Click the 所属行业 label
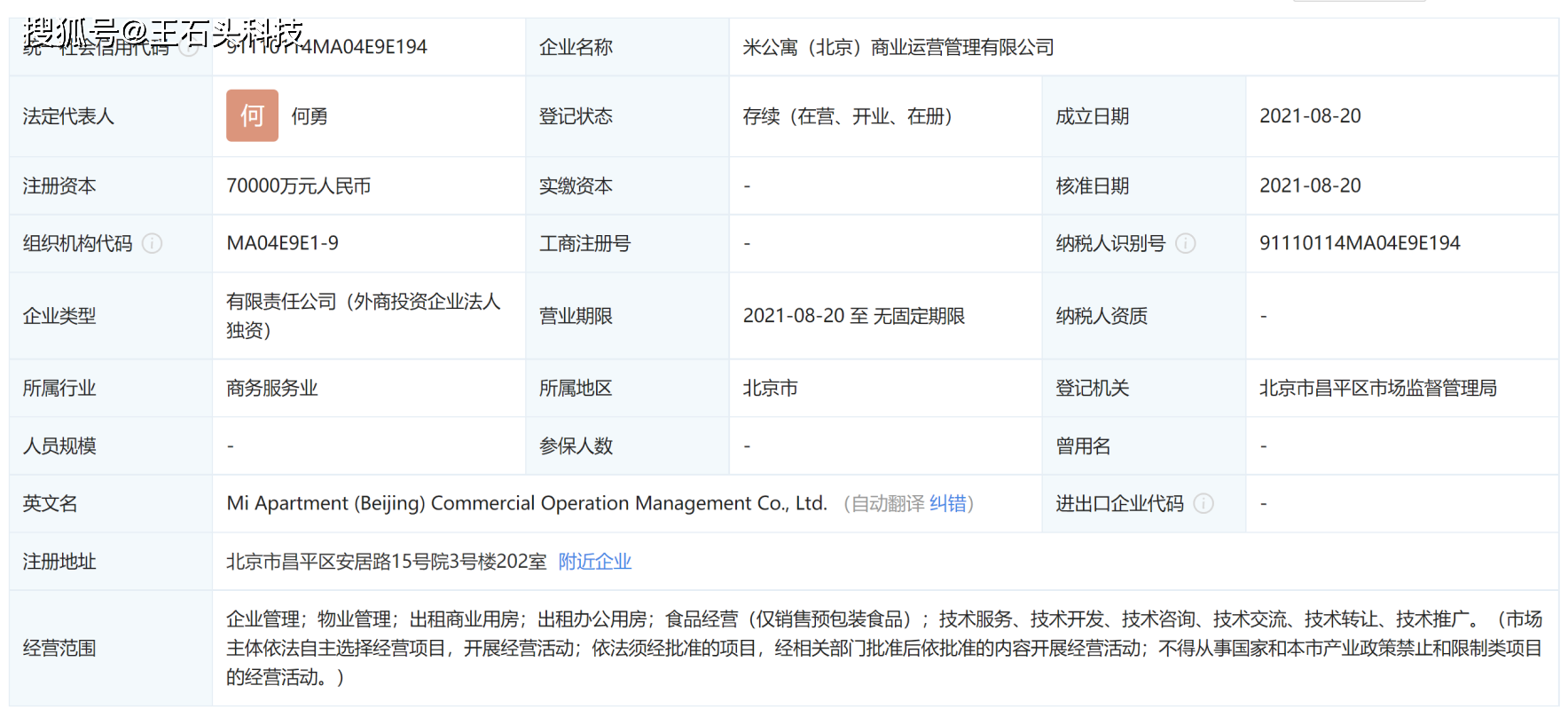Image resolution: width=1568 pixels, height=717 pixels. (x=59, y=388)
